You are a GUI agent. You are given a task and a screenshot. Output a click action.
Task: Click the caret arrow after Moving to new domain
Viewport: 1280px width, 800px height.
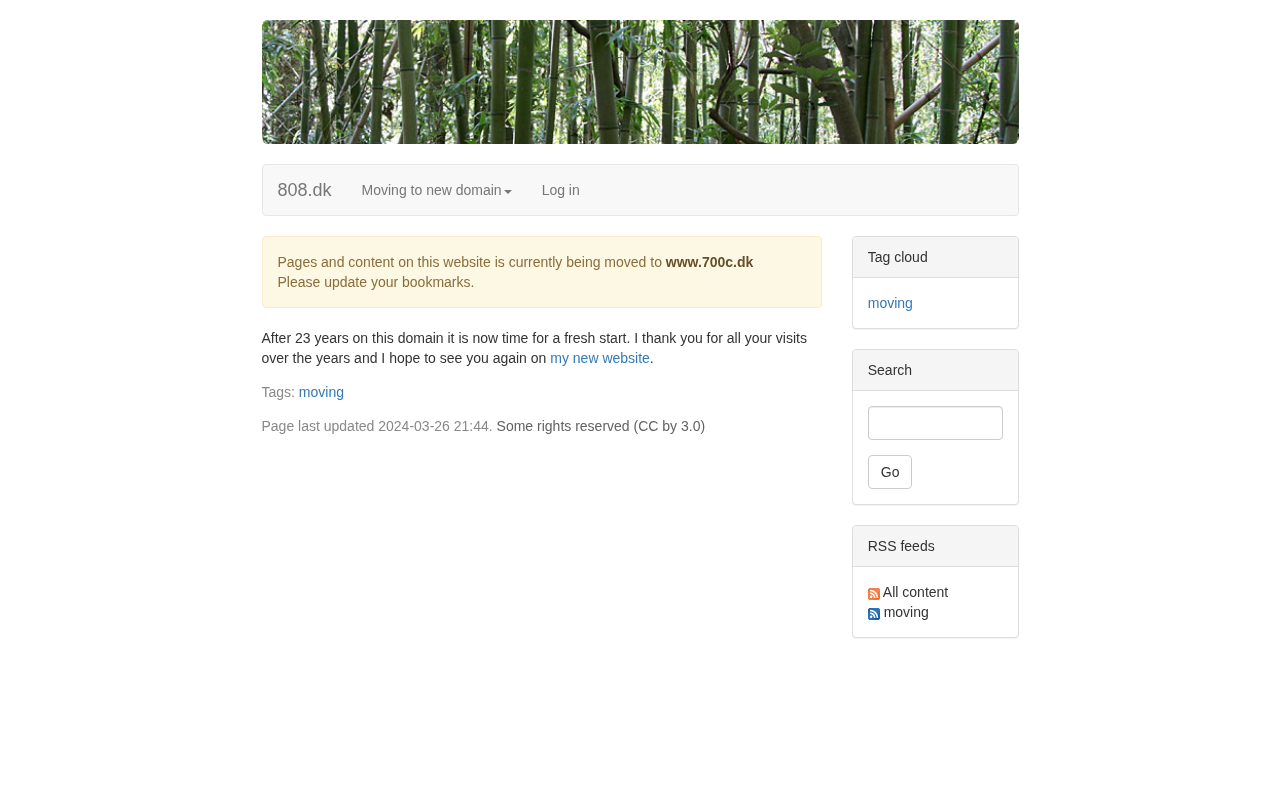coord(508,192)
